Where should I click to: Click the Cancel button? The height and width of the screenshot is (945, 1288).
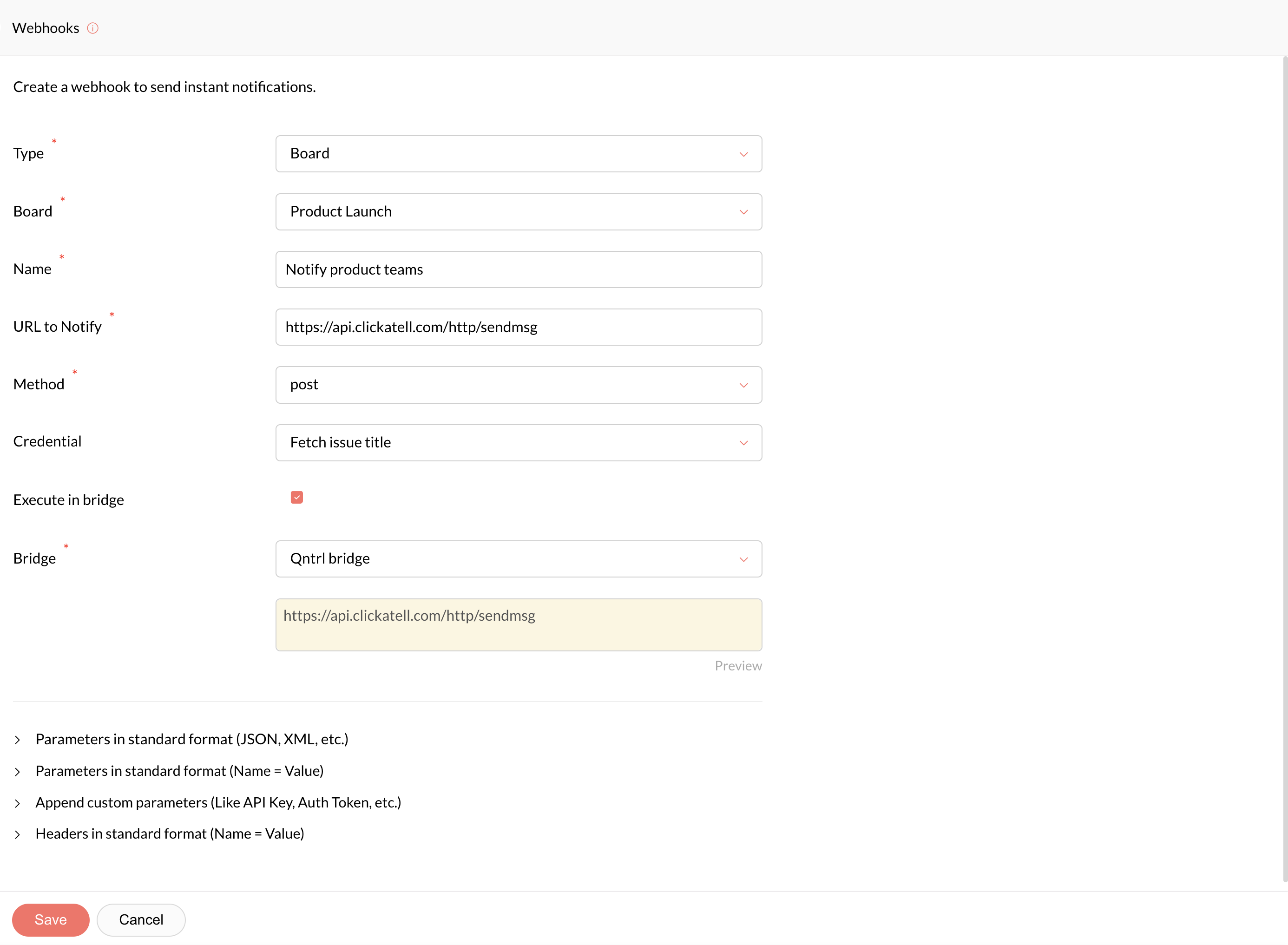(x=141, y=920)
